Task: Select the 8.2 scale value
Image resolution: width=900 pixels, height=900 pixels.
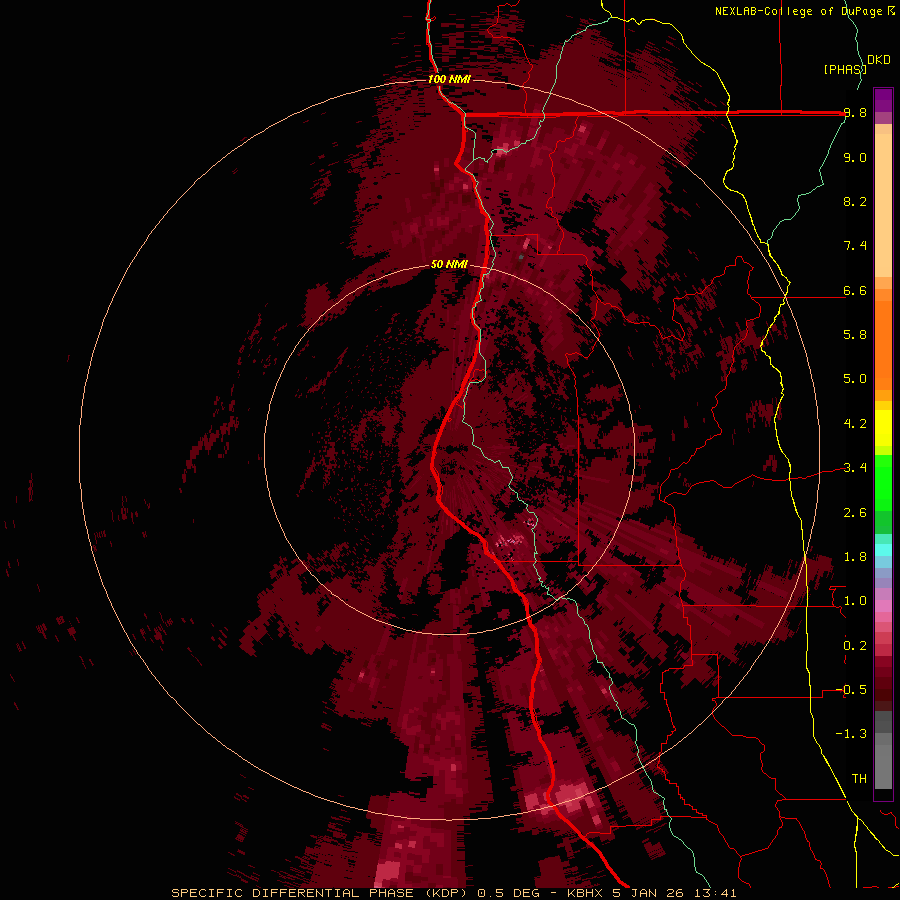Action: [x=855, y=201]
